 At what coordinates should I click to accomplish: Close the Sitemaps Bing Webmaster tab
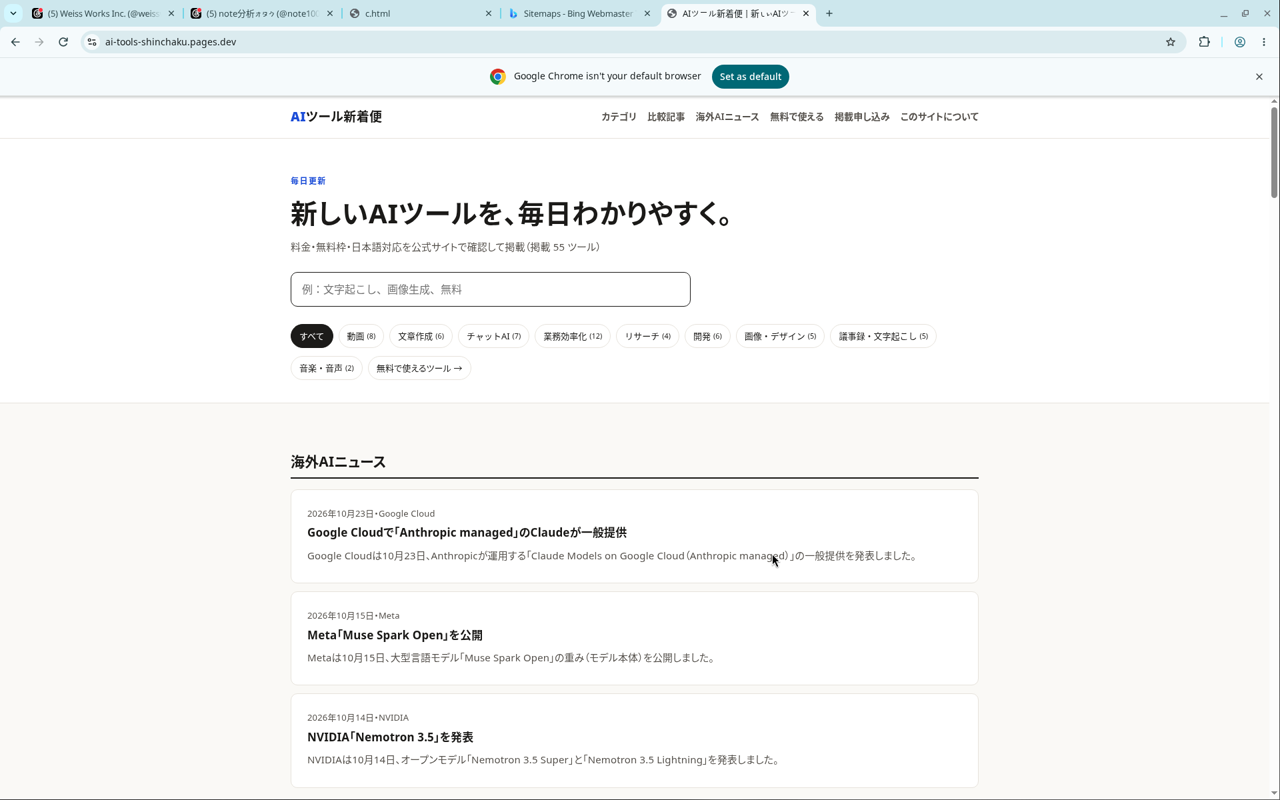[x=648, y=14]
